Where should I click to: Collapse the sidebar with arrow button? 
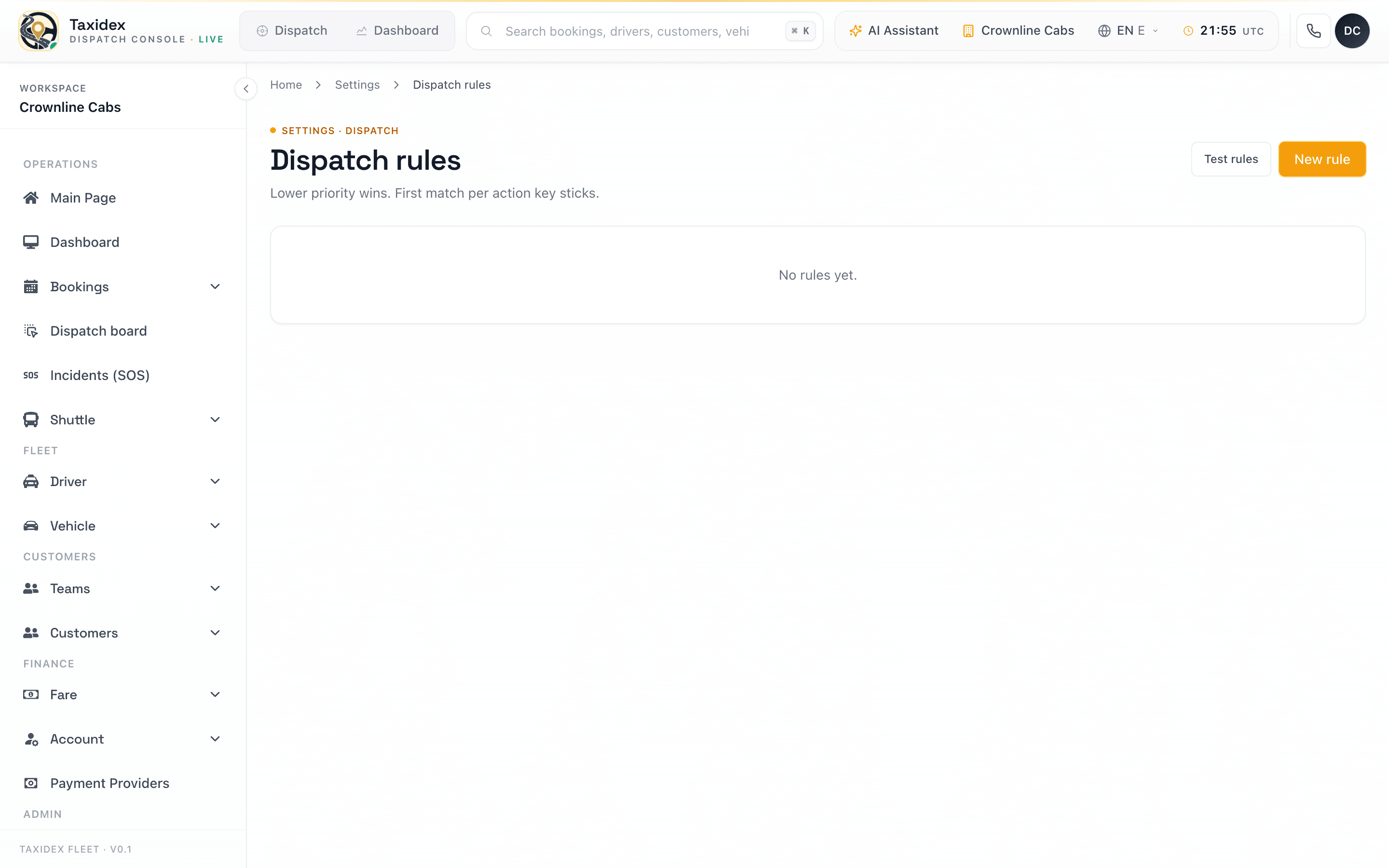pos(246,88)
